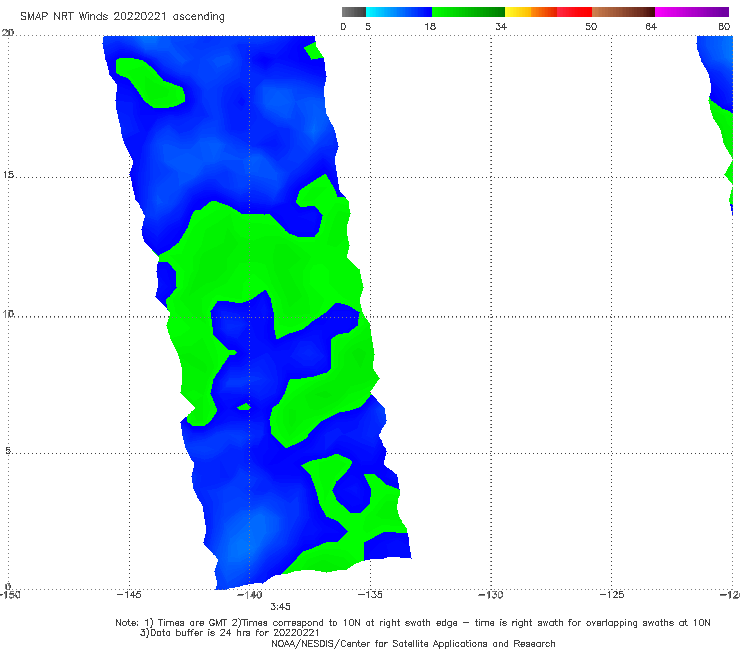Click the longitude axis label '-125'
The height and width of the screenshot is (650, 740).
click(x=612, y=595)
